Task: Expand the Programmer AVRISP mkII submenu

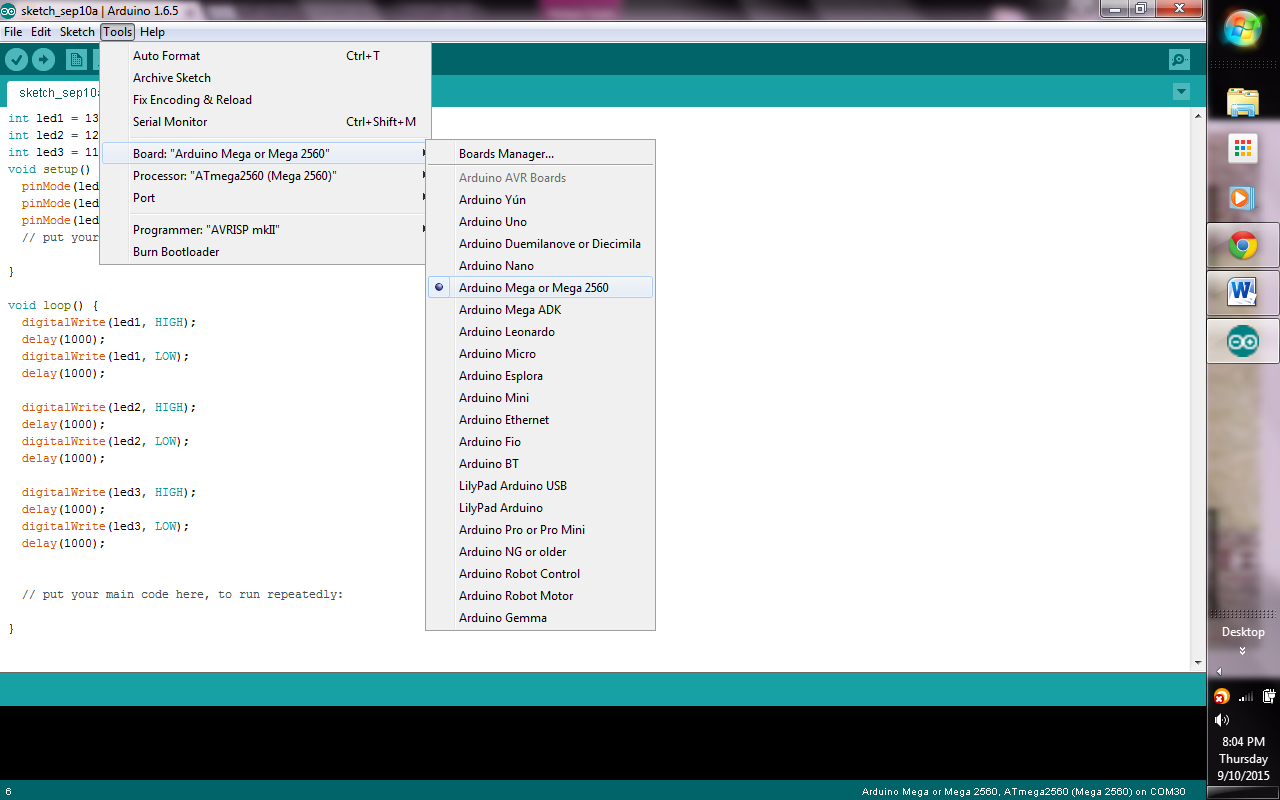Action: tap(265, 230)
